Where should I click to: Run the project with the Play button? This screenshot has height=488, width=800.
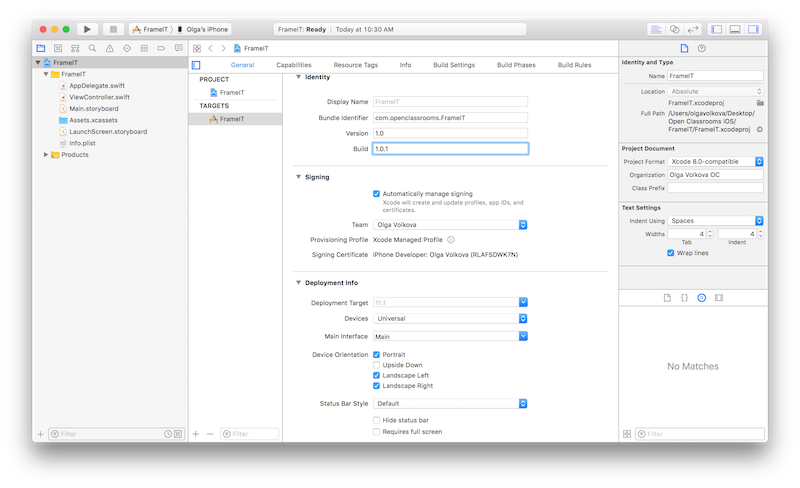[x=87, y=30]
